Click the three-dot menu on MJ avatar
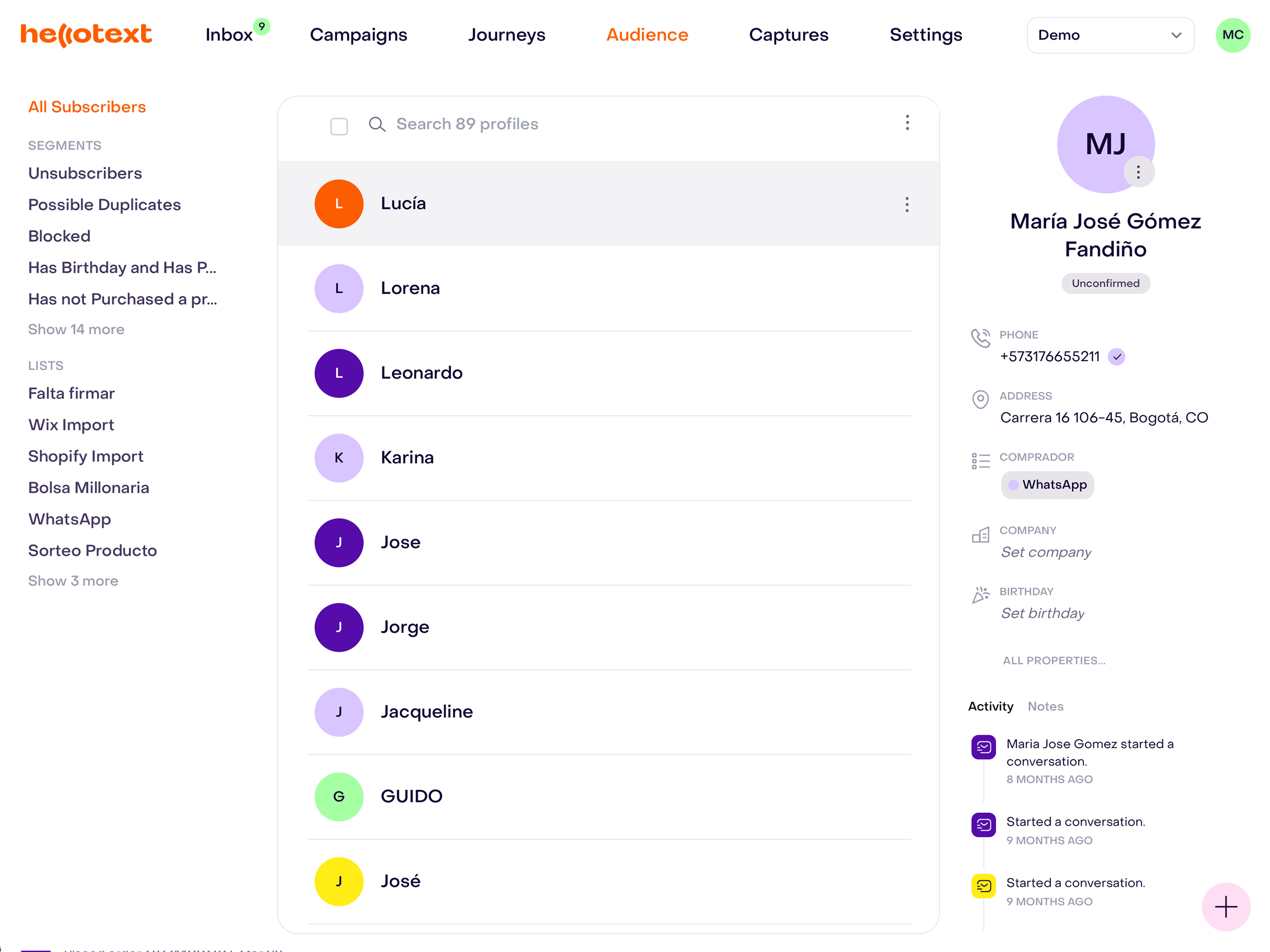This screenshot has height=952, width=1270. 1138,172
